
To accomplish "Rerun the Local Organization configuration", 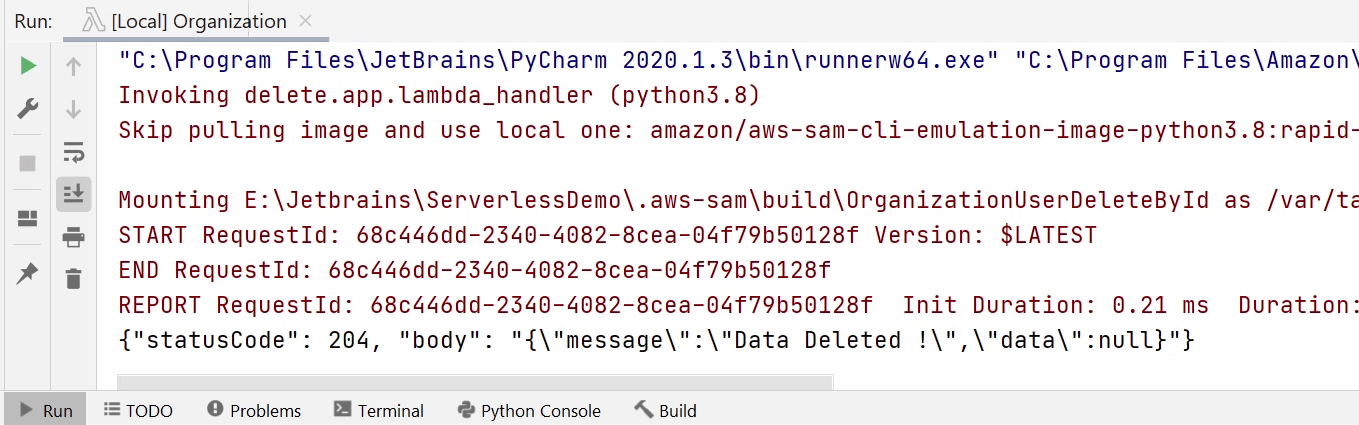I will (x=28, y=66).
